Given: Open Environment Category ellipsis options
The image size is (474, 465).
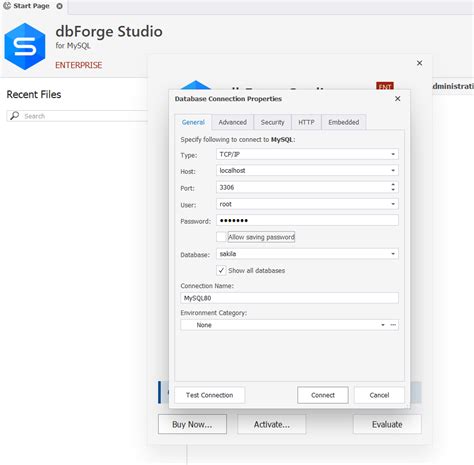Looking at the screenshot, I should pos(393,325).
